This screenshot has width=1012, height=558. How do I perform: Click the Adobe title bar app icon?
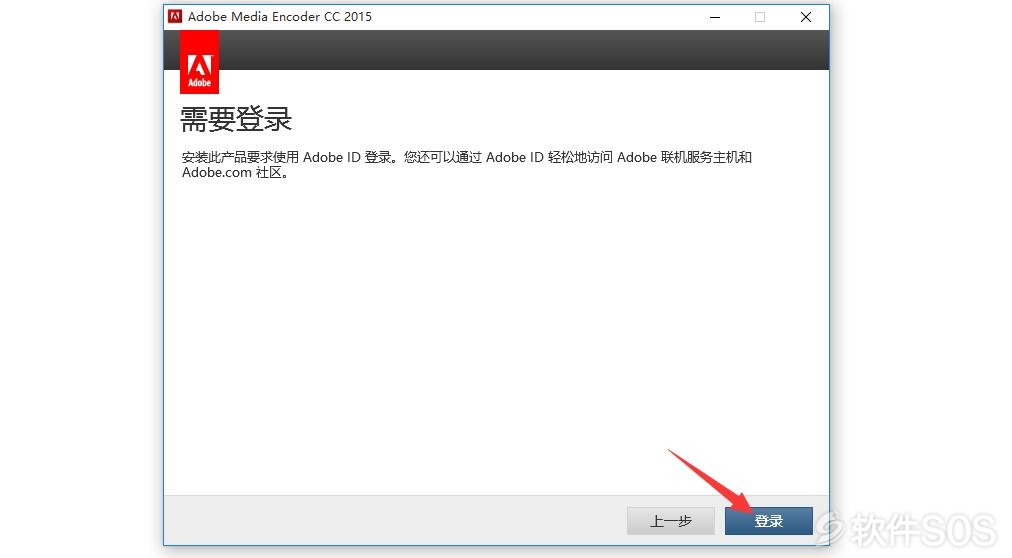pyautogui.click(x=175, y=17)
